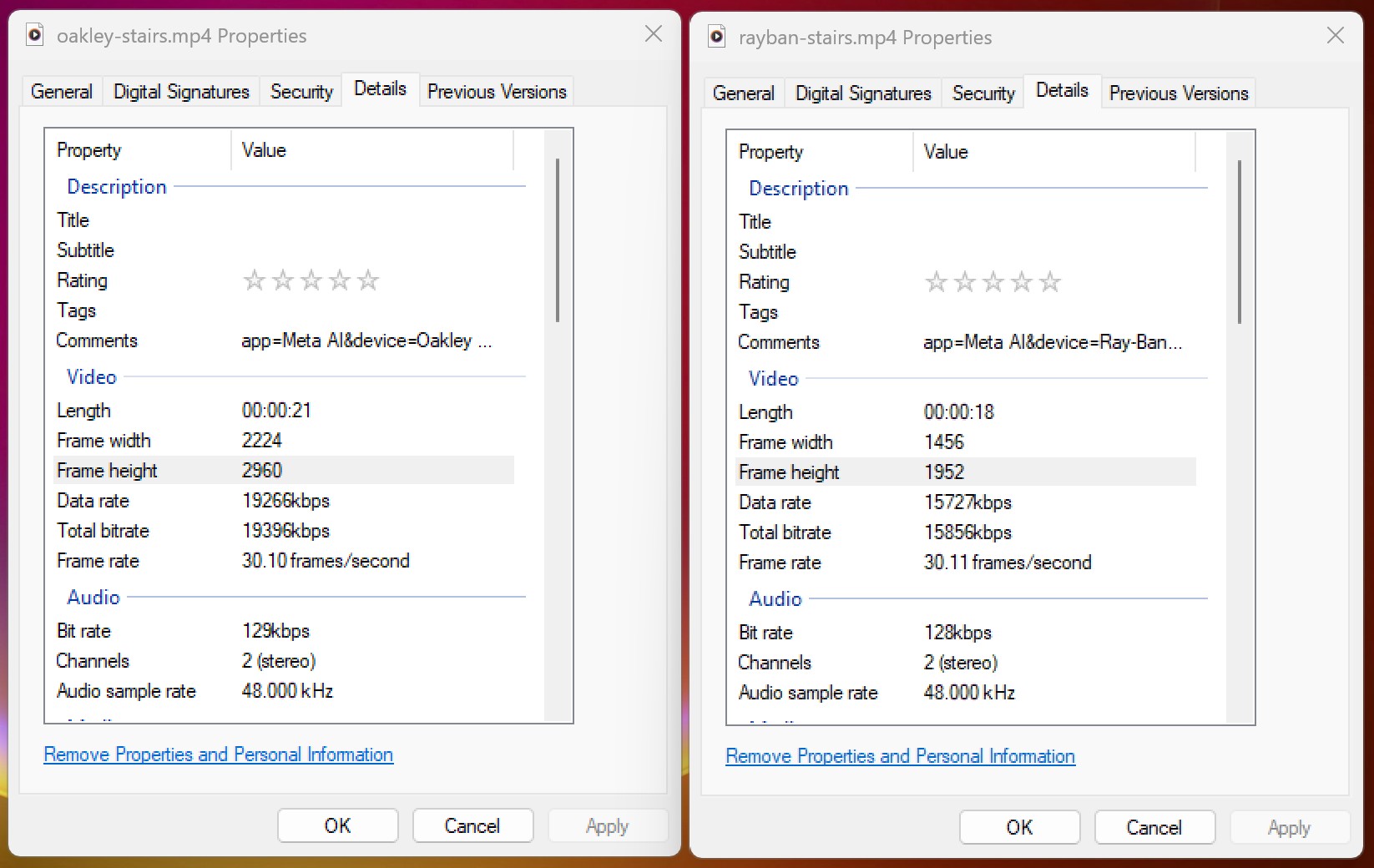The image size is (1374, 868).
Task: Open Digital Signatures tab in rayban window
Action: point(863,93)
